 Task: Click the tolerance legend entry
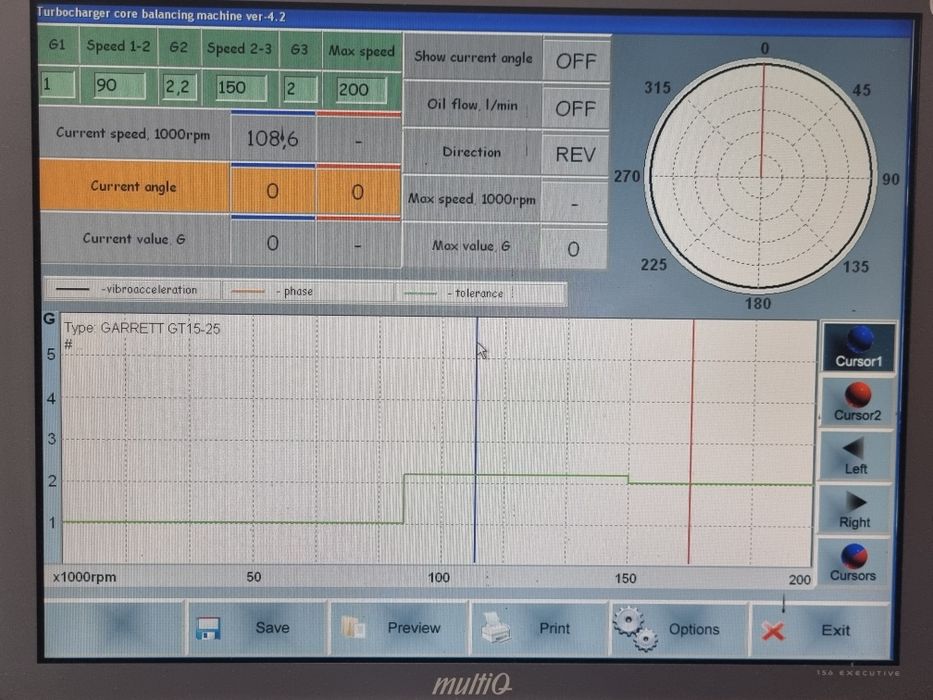pos(480,293)
